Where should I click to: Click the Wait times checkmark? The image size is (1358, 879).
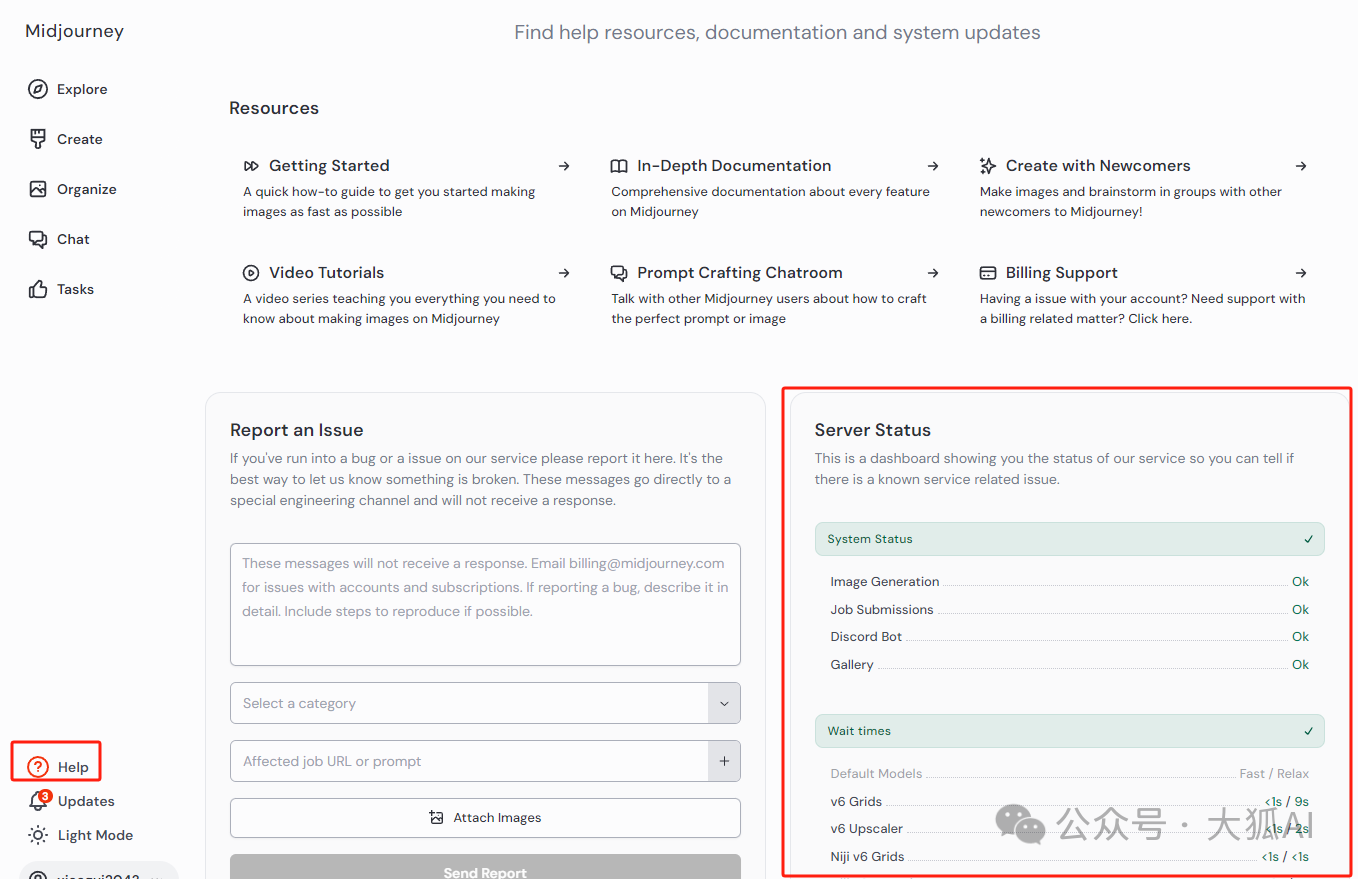pos(1309,731)
